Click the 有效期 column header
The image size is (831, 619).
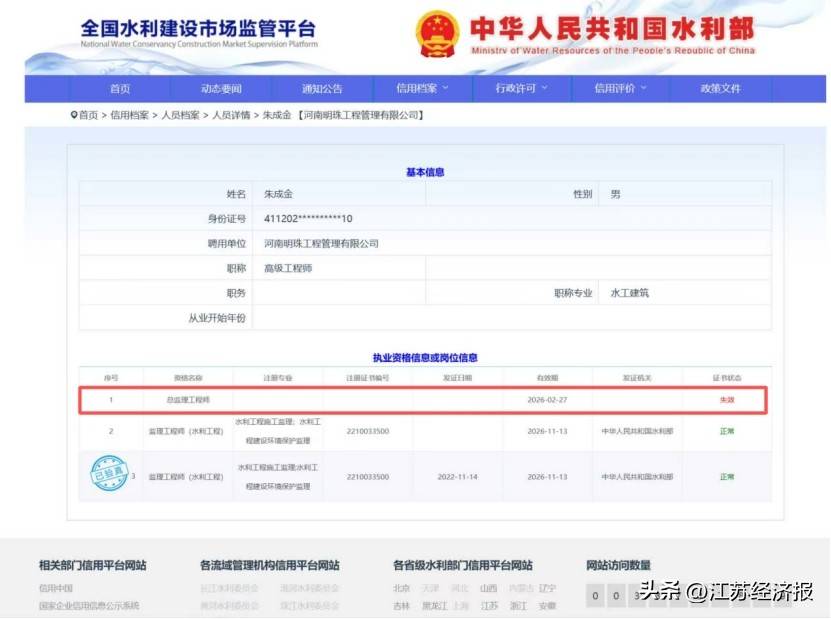[x=547, y=378]
